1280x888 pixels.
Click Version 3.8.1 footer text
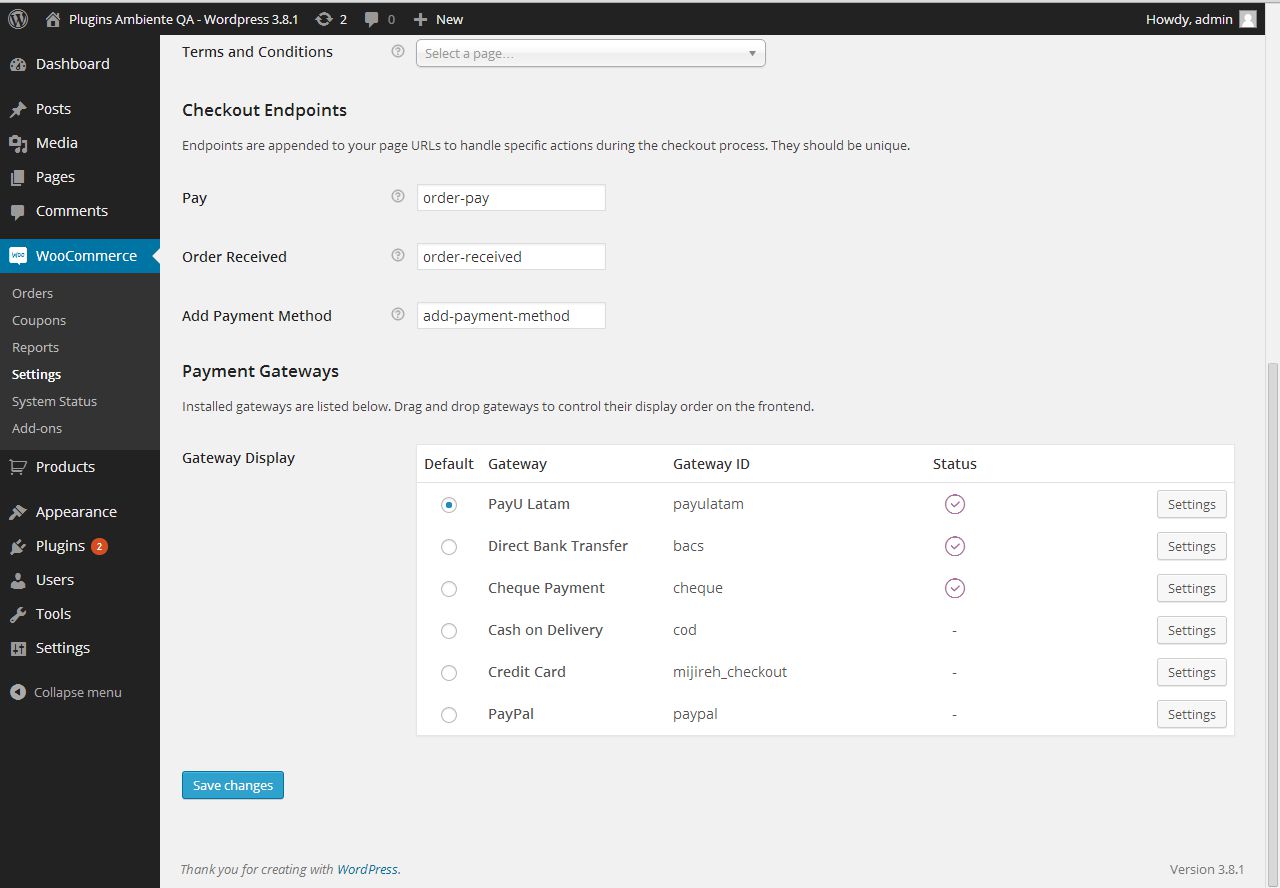tap(1207, 869)
